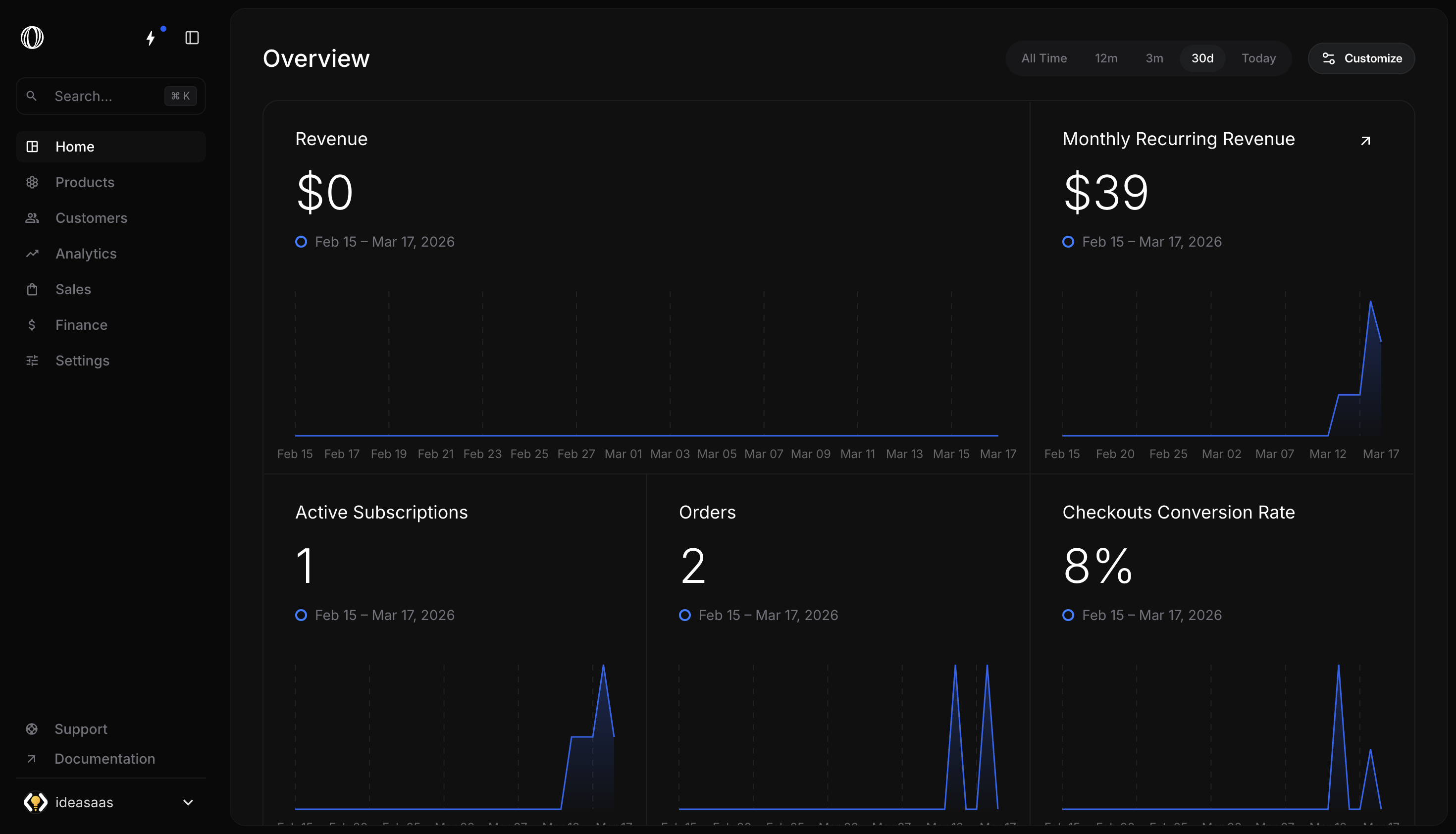Collapse the sidebar with panel icon
This screenshot has height=834, width=1456.
(192, 38)
